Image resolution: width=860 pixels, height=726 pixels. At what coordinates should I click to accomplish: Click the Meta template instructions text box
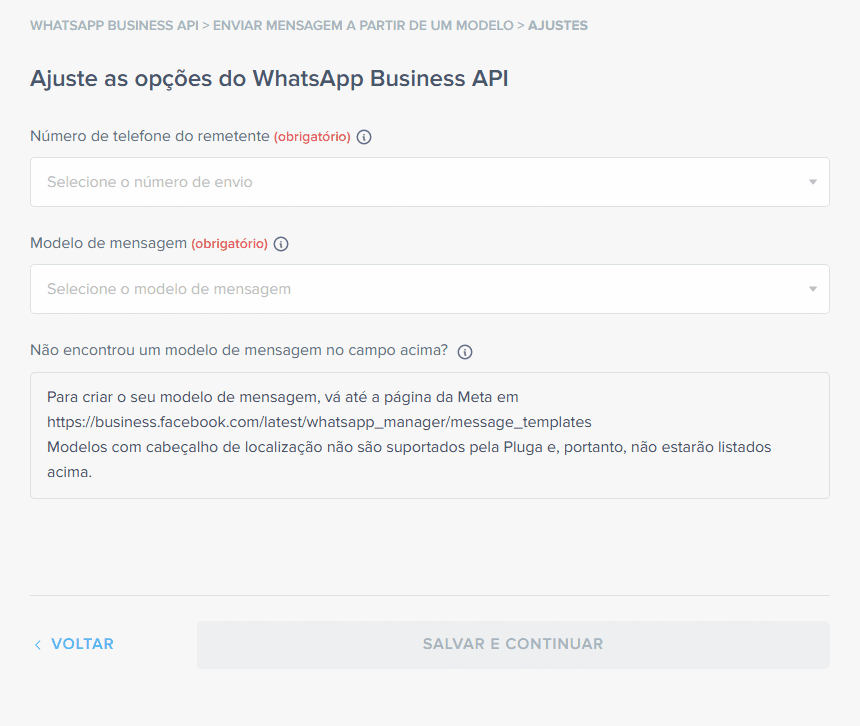tap(430, 435)
